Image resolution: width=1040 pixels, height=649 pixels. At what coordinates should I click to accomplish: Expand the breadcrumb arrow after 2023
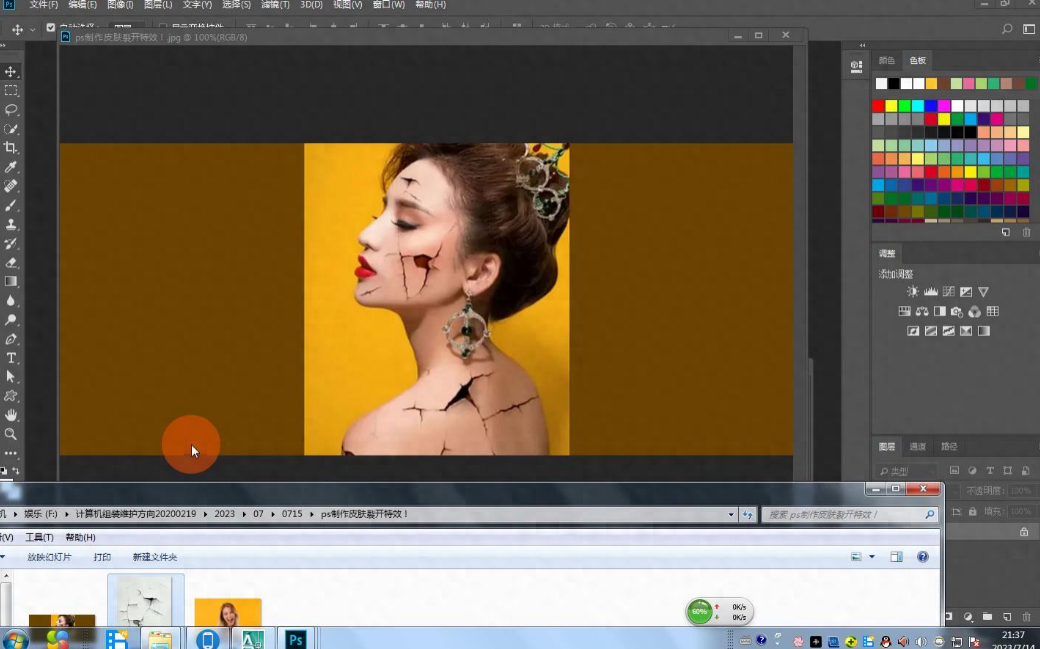(243, 514)
